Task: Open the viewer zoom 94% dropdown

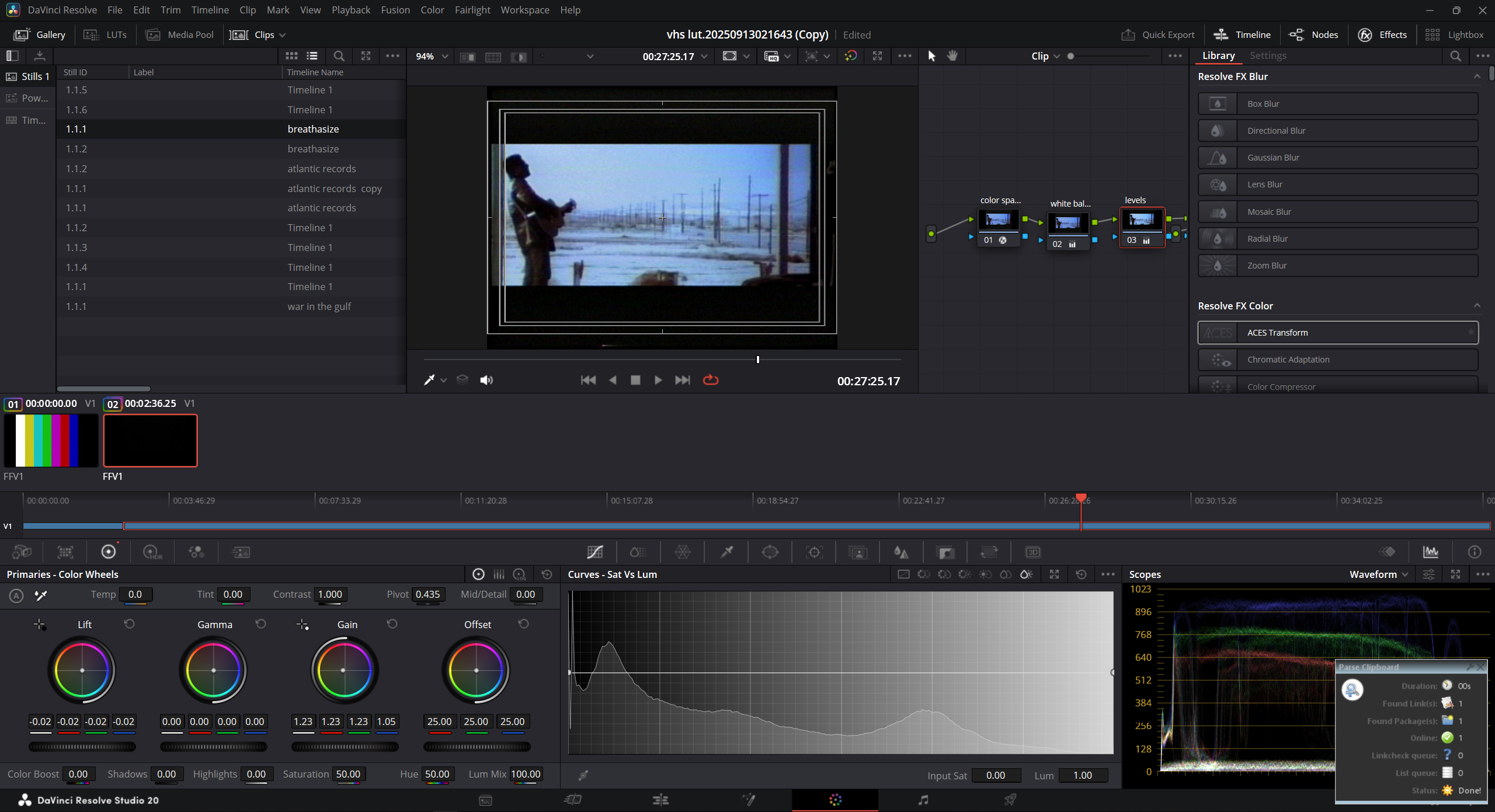Action: tap(432, 56)
